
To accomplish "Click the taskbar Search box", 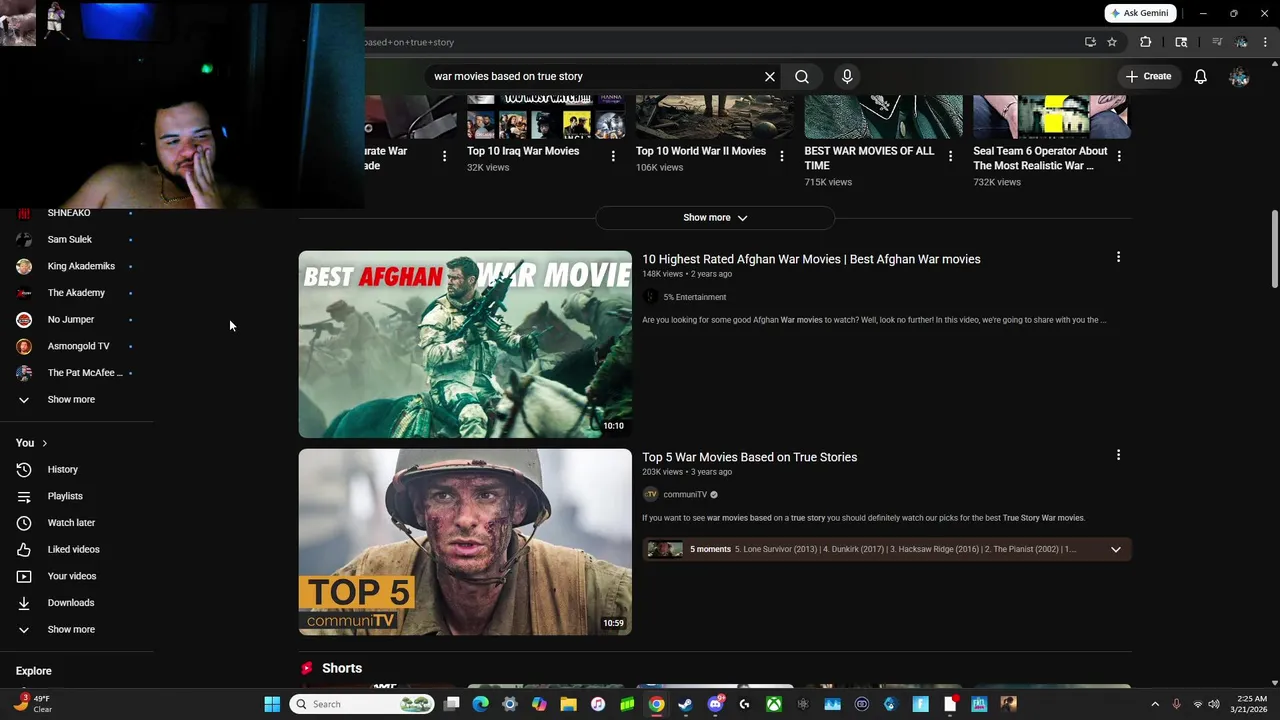I will 363,704.
